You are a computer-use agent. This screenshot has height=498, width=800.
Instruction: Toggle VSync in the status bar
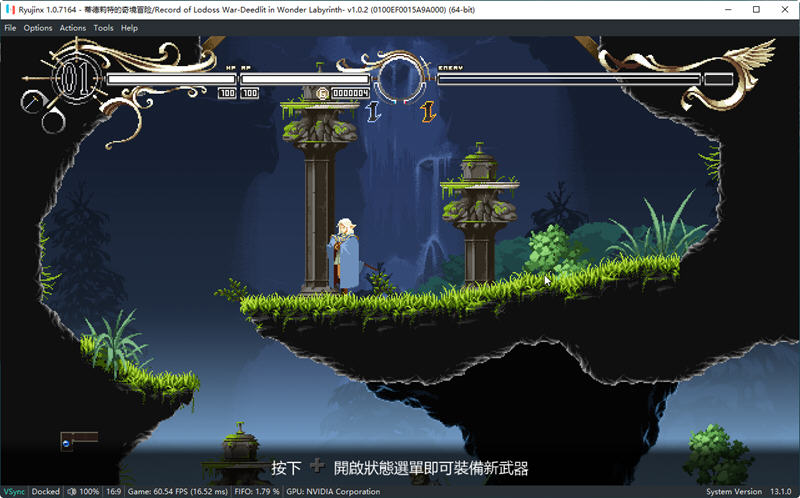pos(14,491)
